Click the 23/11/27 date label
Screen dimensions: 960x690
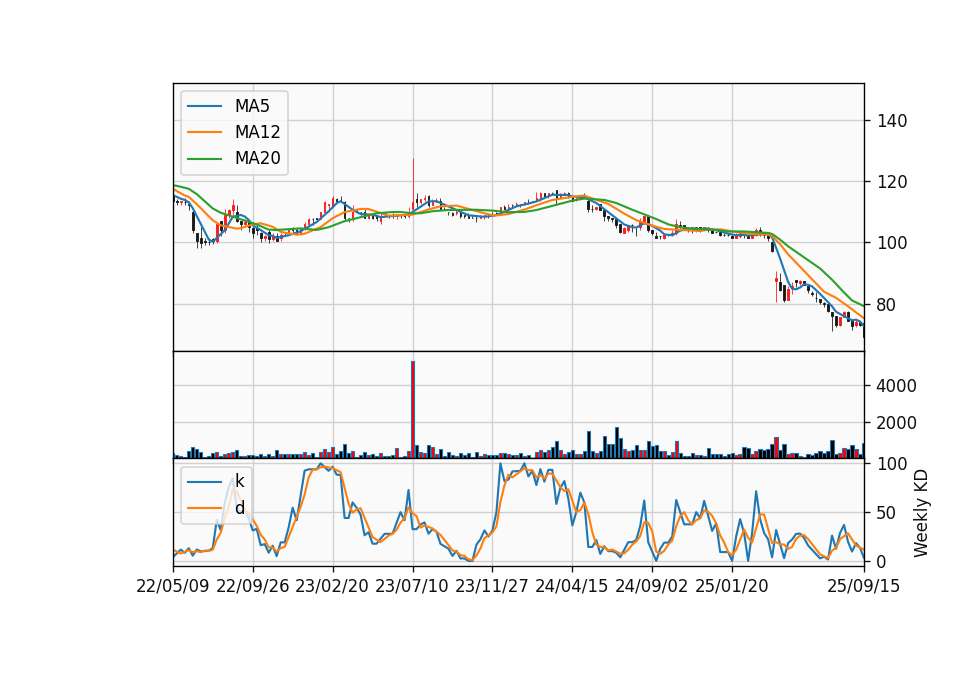coord(492,586)
